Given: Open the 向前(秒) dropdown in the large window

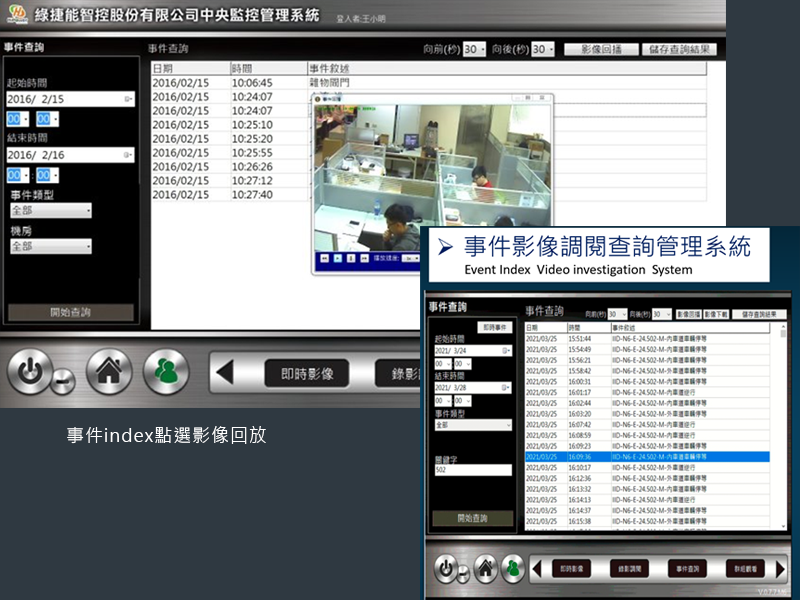Looking at the screenshot, I should (475, 49).
